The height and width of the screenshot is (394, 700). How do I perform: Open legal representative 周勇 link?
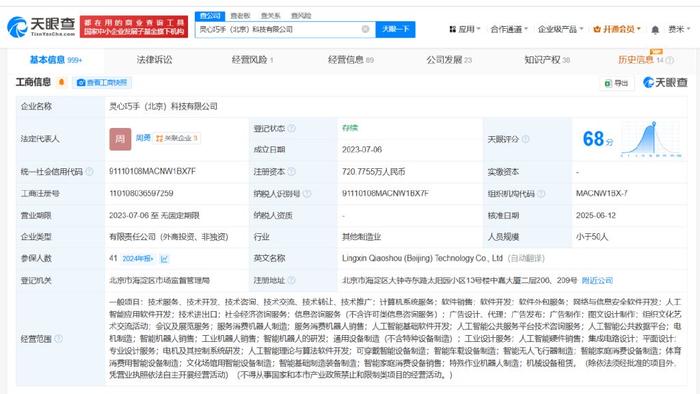click(143, 138)
